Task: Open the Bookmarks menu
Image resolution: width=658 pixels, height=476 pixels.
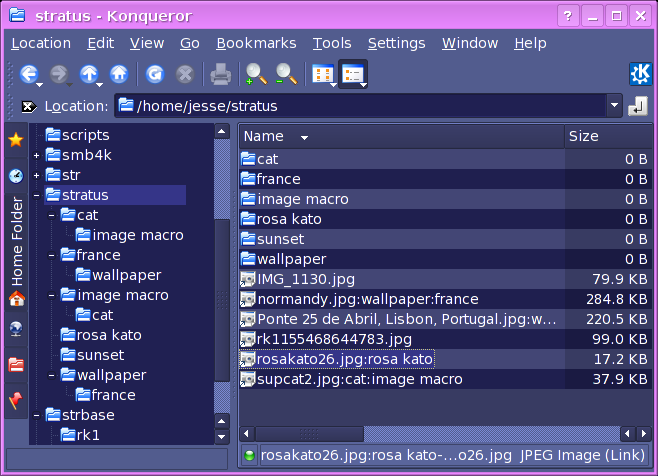Action: [x=256, y=43]
